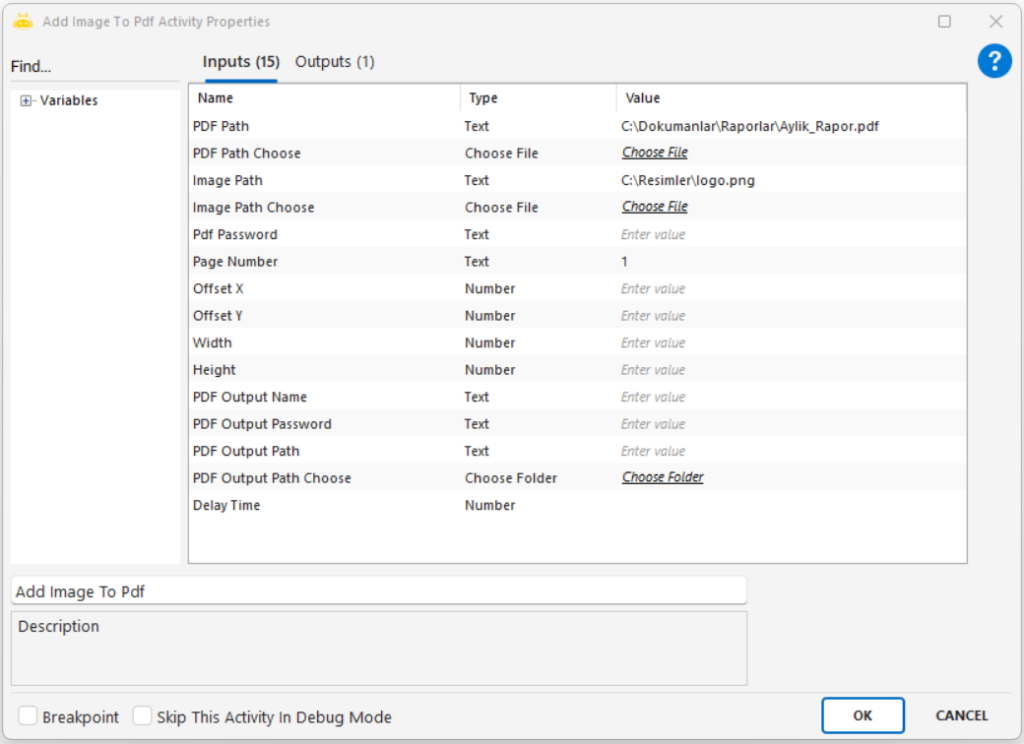Switch to the Outputs (1) tab
Viewport: 1024px width, 744px height.
(334, 62)
